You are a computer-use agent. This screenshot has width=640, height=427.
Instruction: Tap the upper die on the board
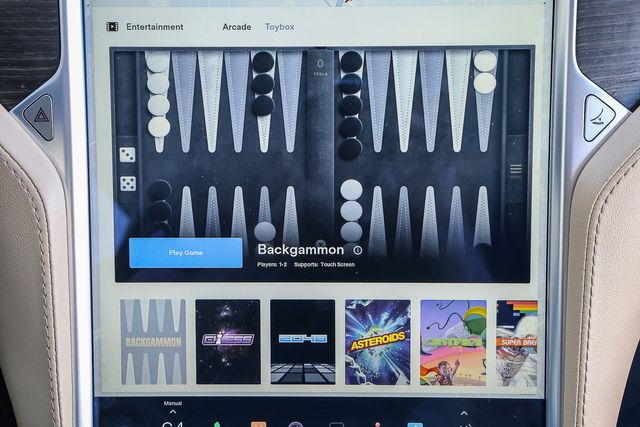pos(128,154)
